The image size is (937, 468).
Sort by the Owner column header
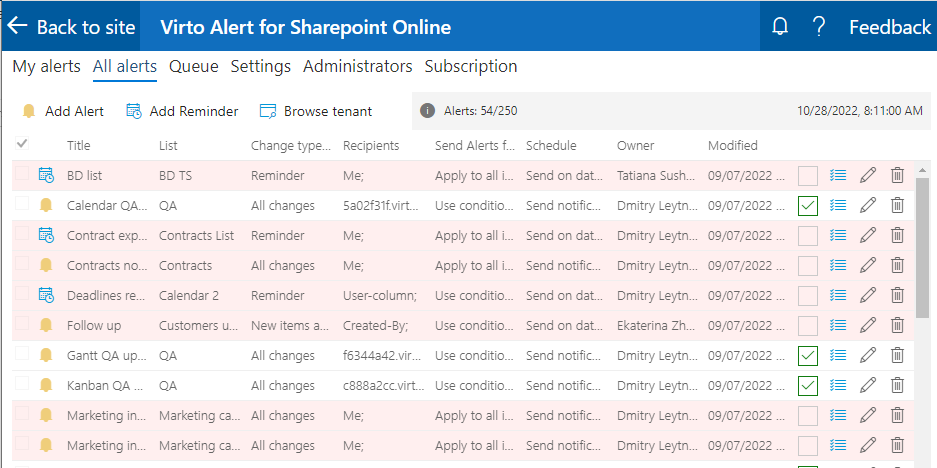click(635, 145)
